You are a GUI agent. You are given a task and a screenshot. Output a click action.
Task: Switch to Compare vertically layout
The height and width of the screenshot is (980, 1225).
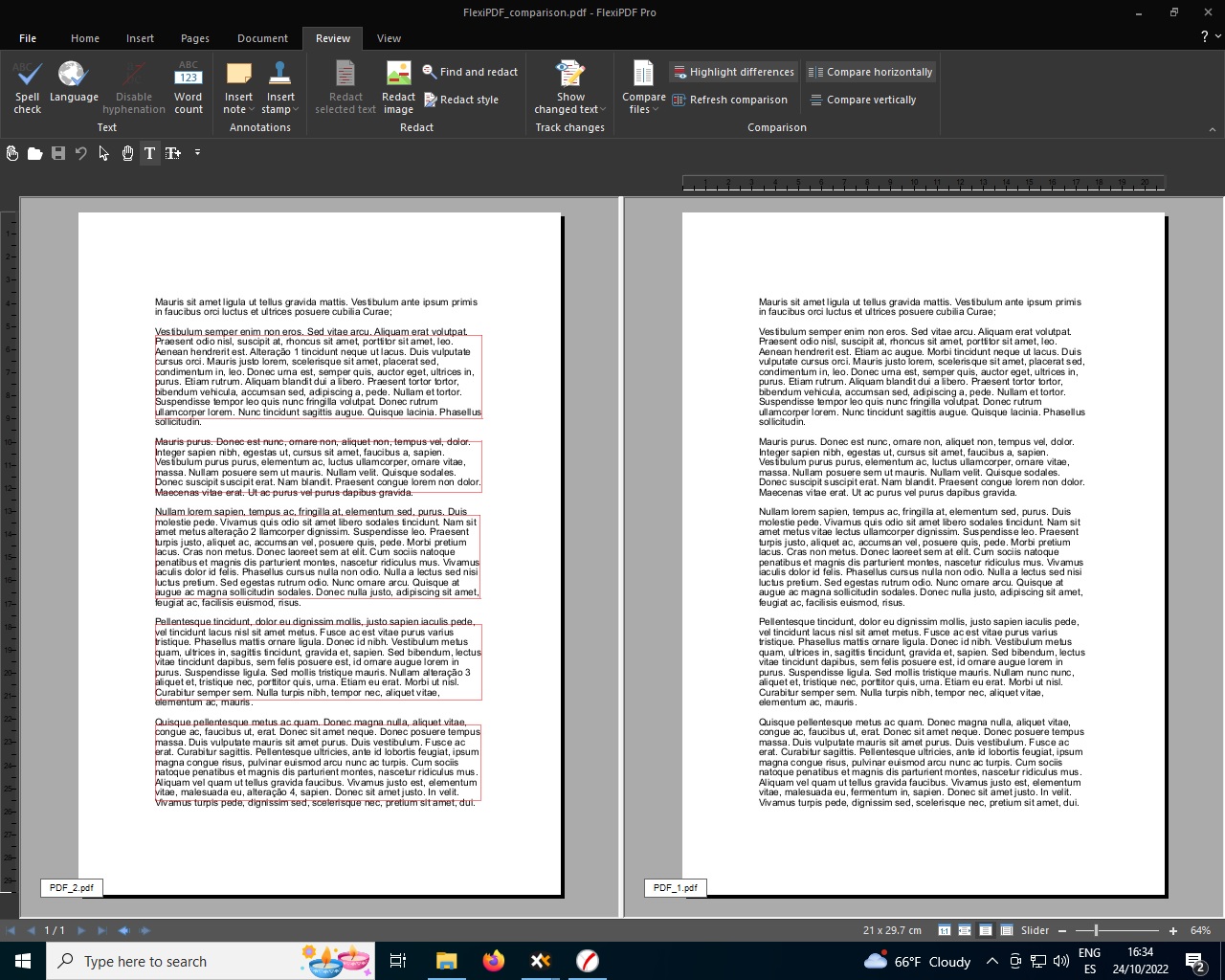(x=863, y=100)
